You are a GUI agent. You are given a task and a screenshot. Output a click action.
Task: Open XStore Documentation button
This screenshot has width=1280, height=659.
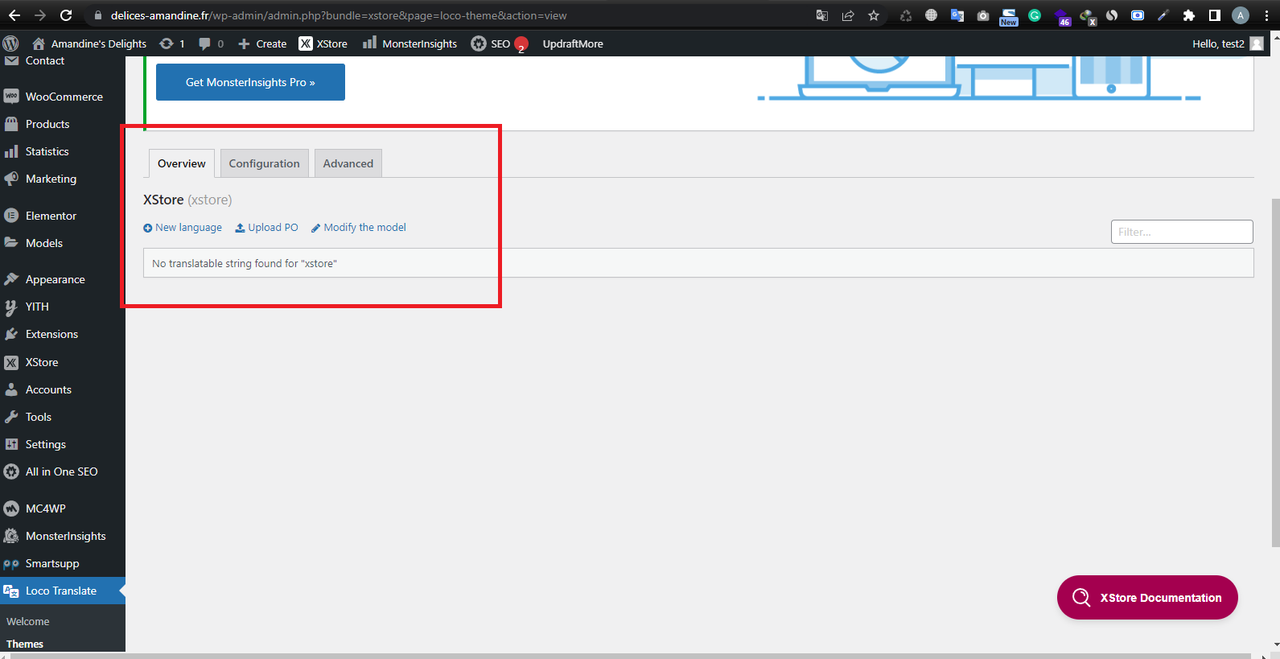(x=1147, y=597)
